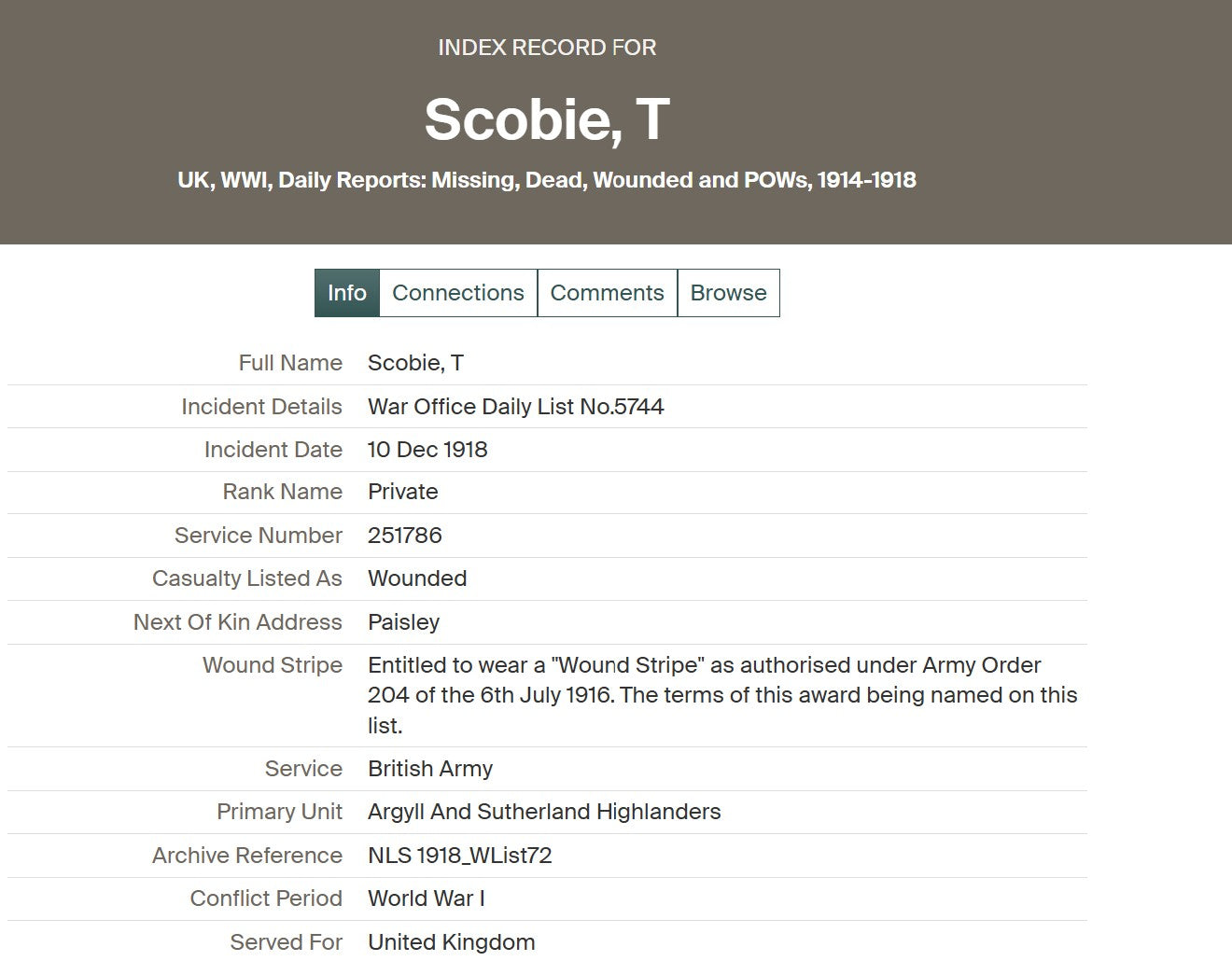This screenshot has width=1232, height=961.
Task: Click archive reference NLS 1918_WList72
Action: (x=459, y=856)
